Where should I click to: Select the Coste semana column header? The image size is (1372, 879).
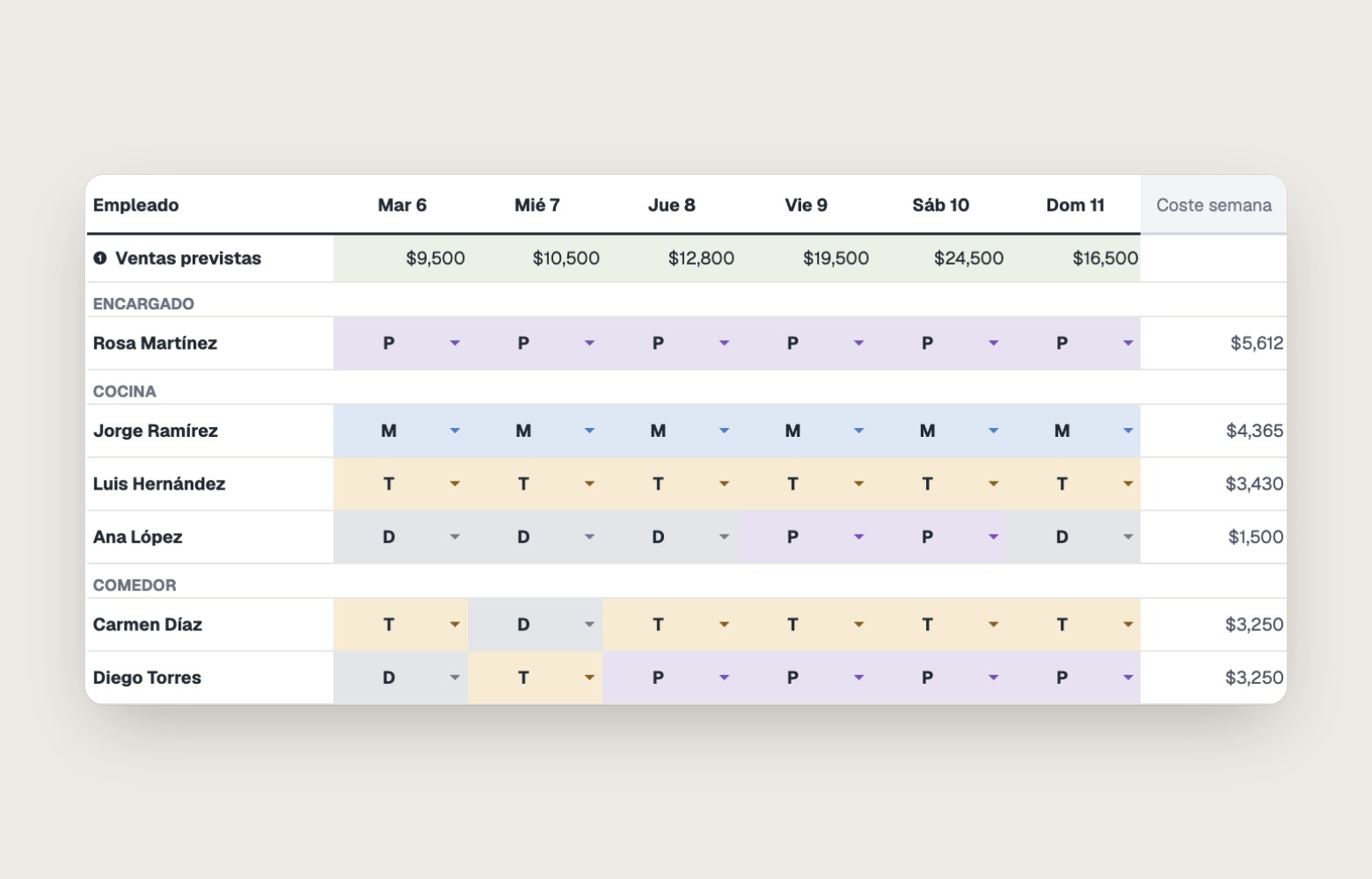click(x=1214, y=205)
